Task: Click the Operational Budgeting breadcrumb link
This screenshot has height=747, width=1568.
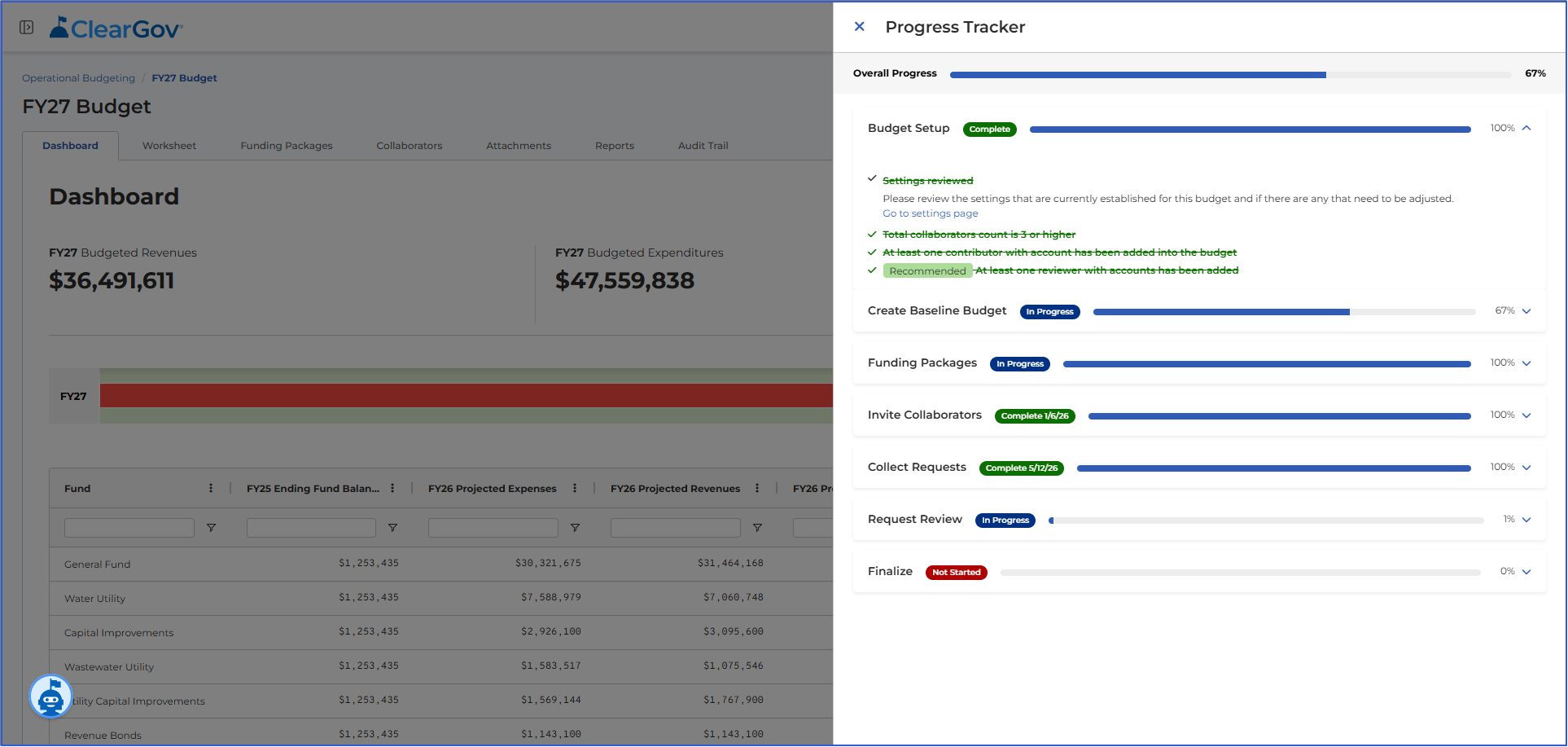Action: 78,78
